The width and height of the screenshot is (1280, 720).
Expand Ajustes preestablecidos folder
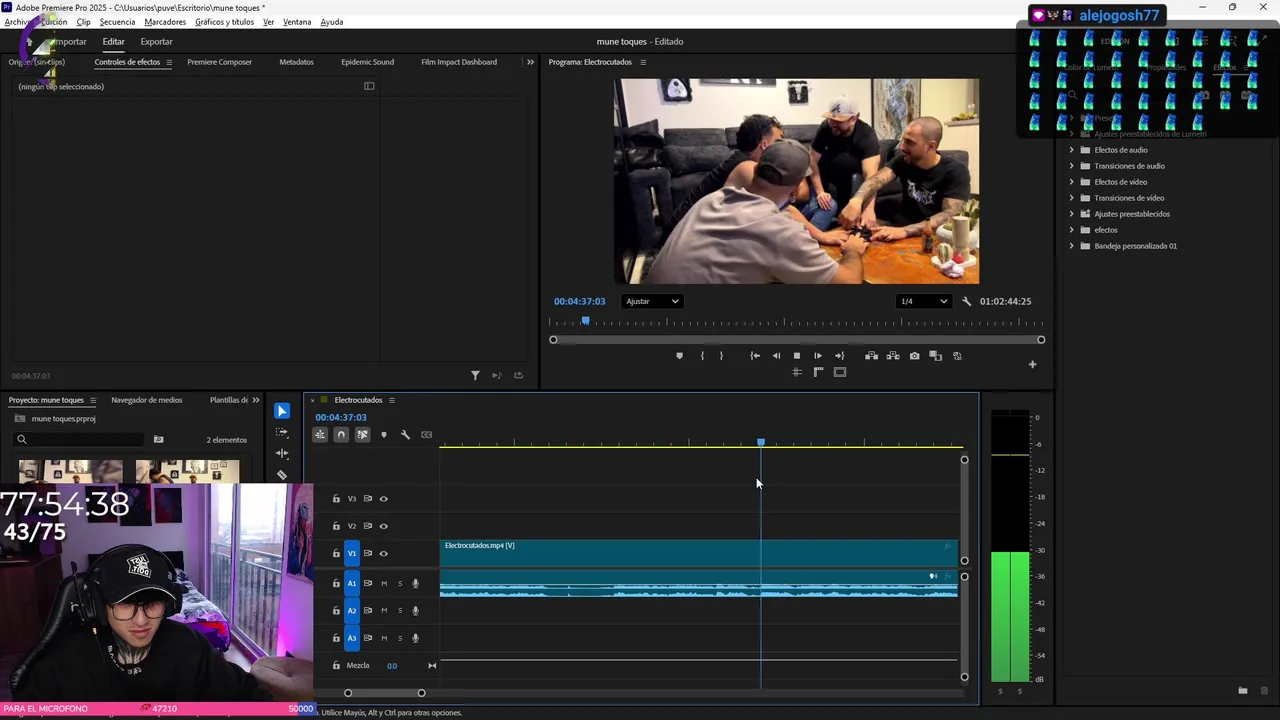click(1072, 214)
